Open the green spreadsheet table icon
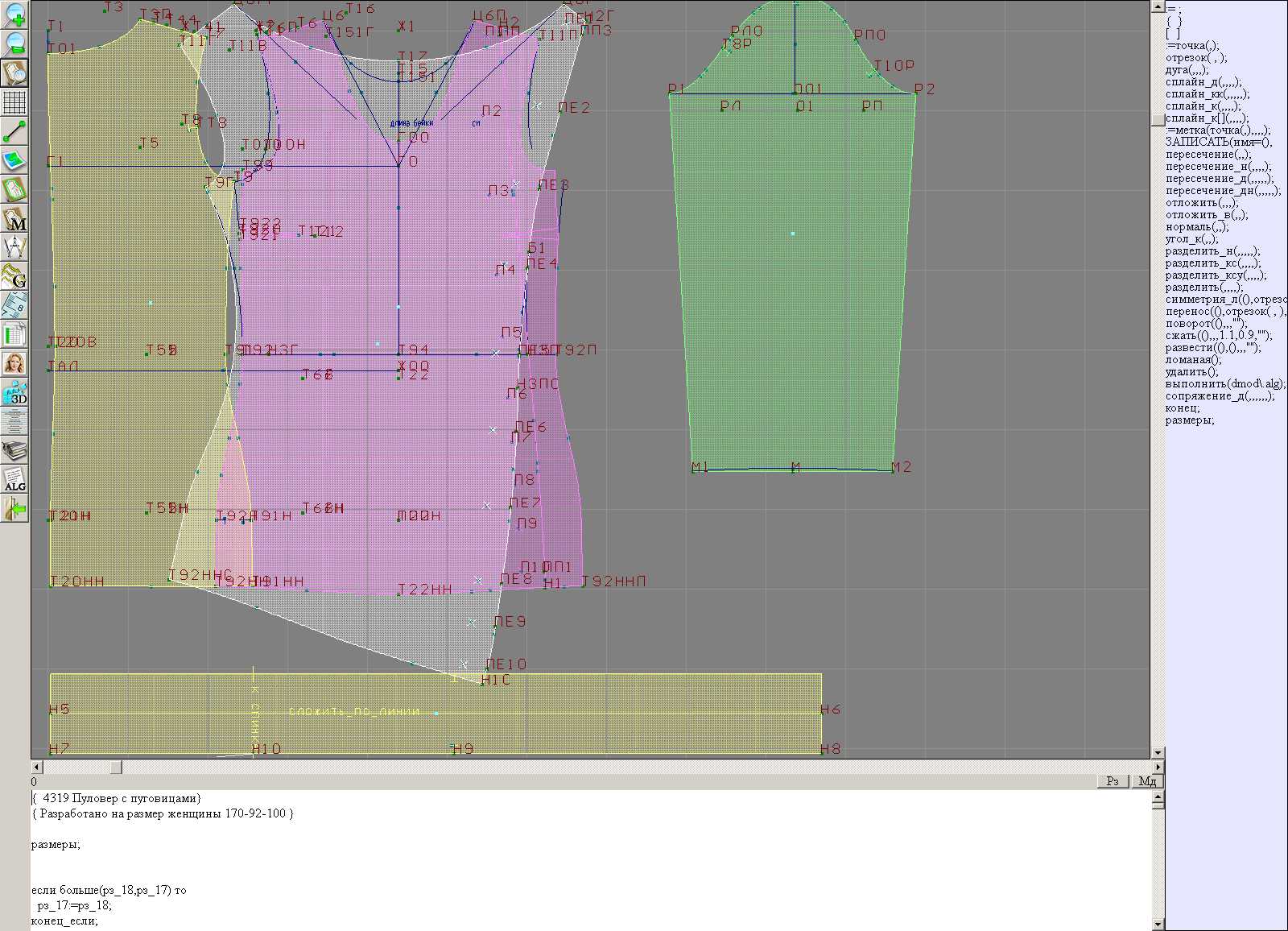The image size is (1288, 931). pos(14,334)
